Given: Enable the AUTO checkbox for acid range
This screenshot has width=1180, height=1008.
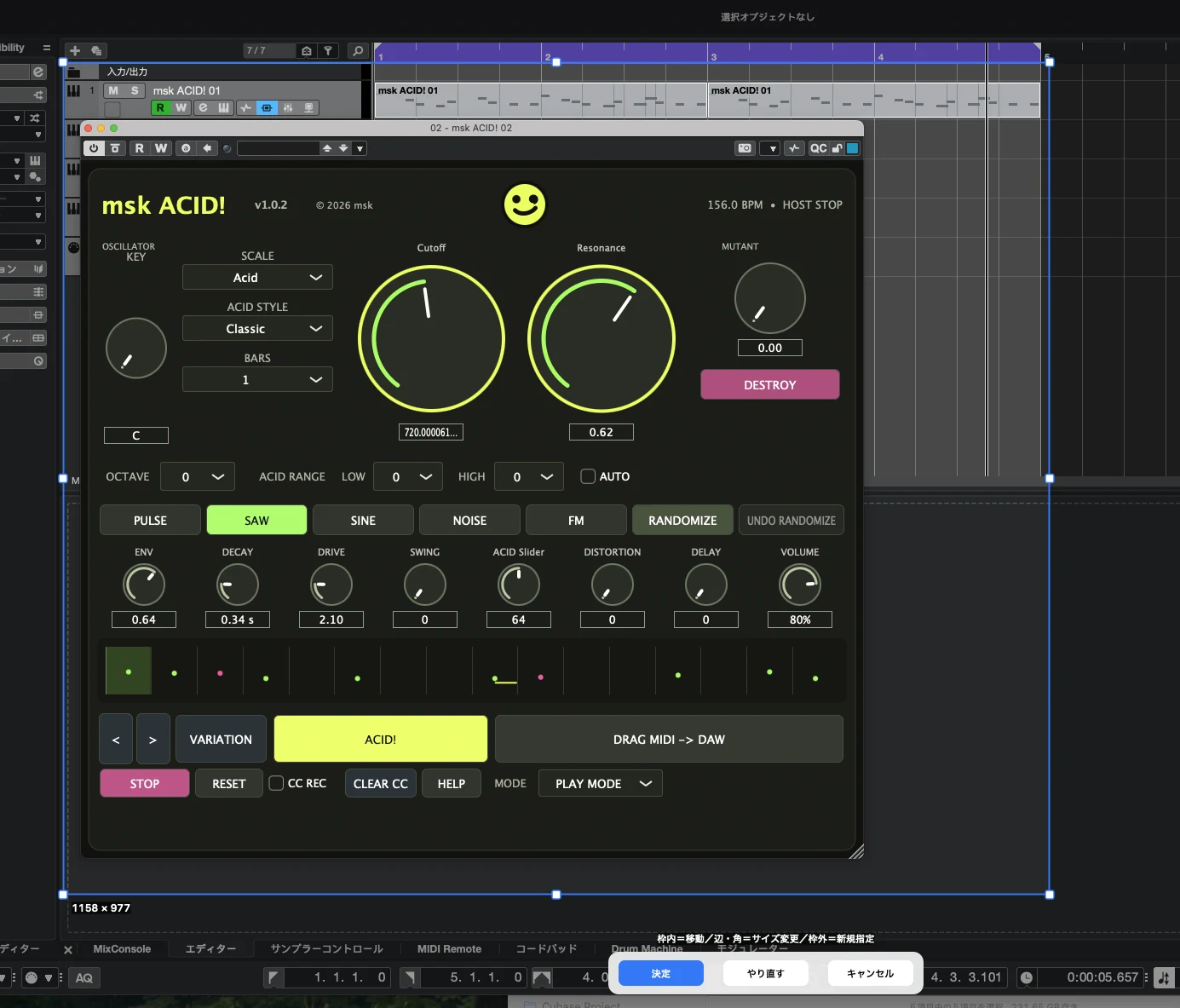Looking at the screenshot, I should (588, 476).
